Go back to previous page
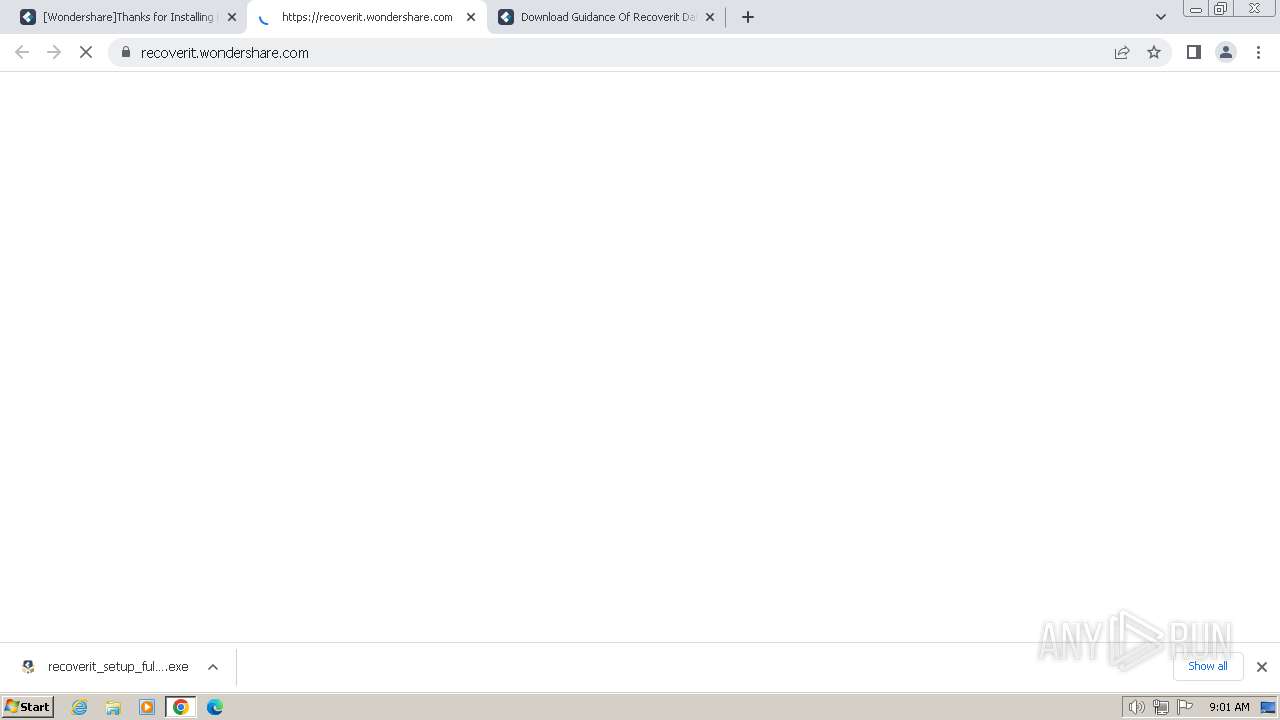This screenshot has width=1280, height=720. pyautogui.click(x=22, y=52)
